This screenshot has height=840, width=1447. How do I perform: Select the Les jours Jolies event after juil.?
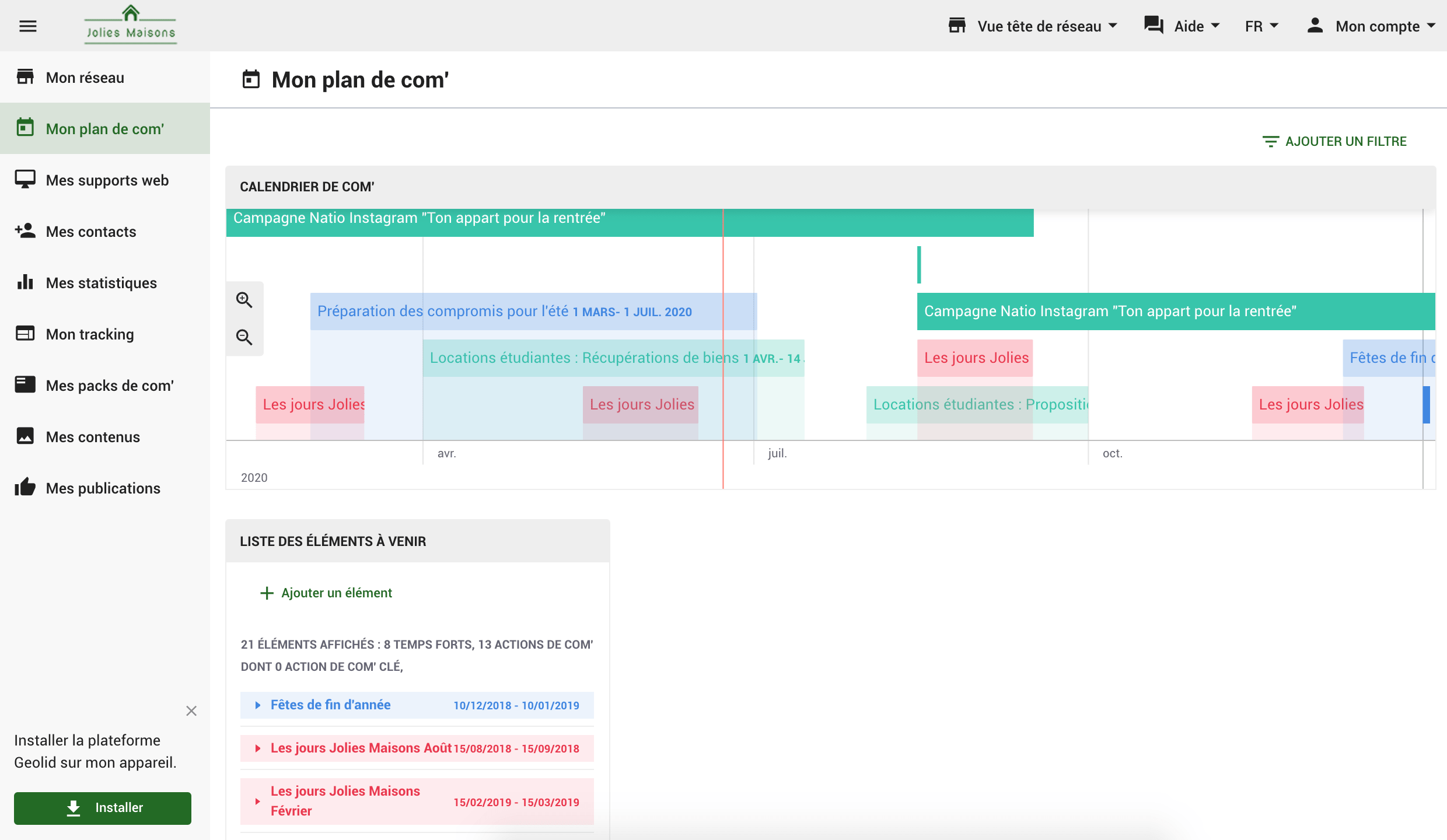974,358
